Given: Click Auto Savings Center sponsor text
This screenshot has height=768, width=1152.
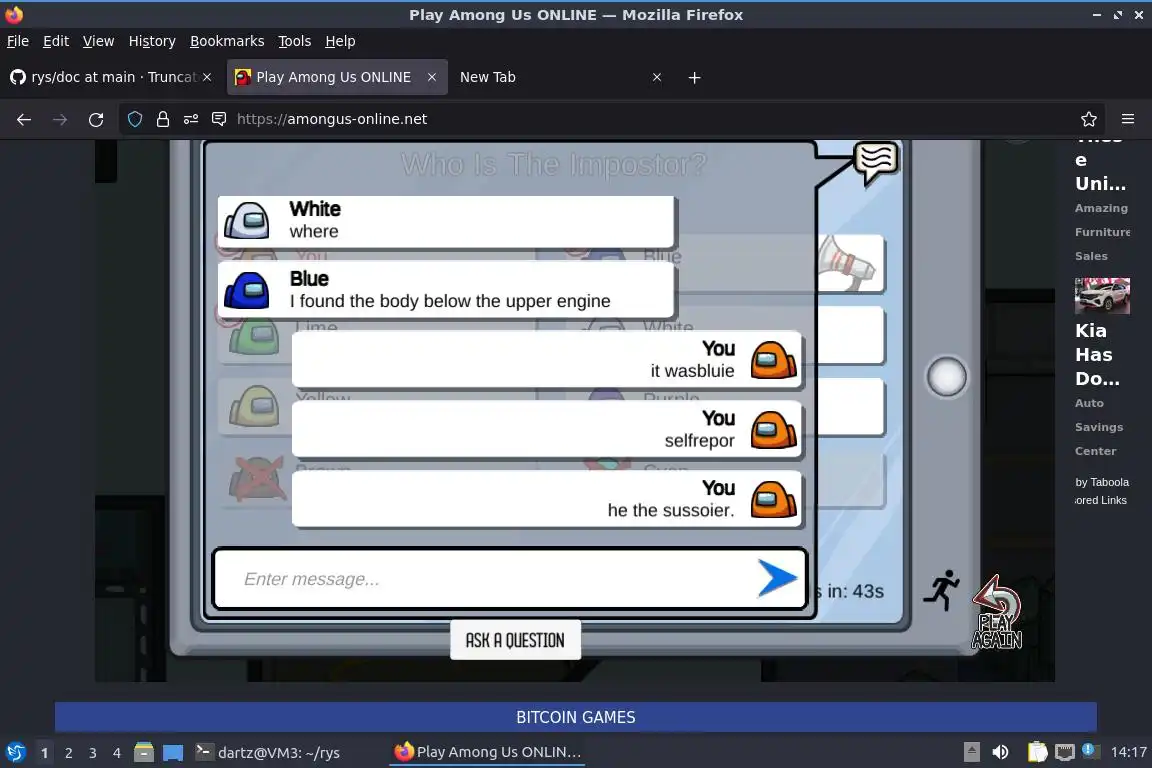Looking at the screenshot, I should (x=1098, y=427).
